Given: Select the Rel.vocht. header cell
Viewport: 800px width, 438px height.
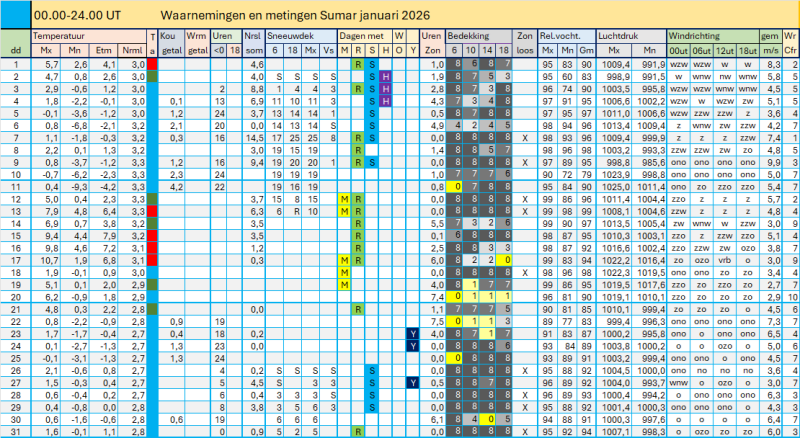Looking at the screenshot, I should 567,36.
